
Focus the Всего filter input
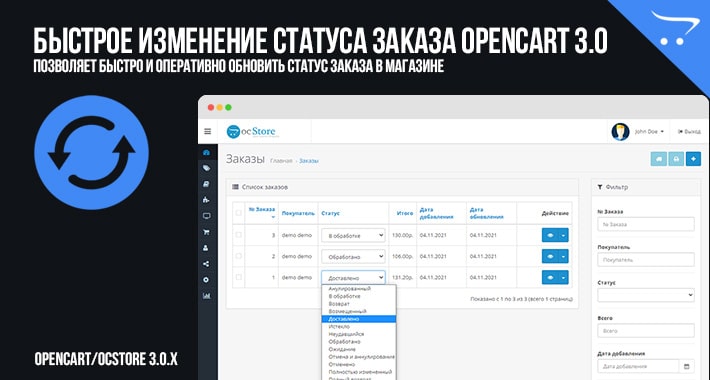(x=646, y=331)
